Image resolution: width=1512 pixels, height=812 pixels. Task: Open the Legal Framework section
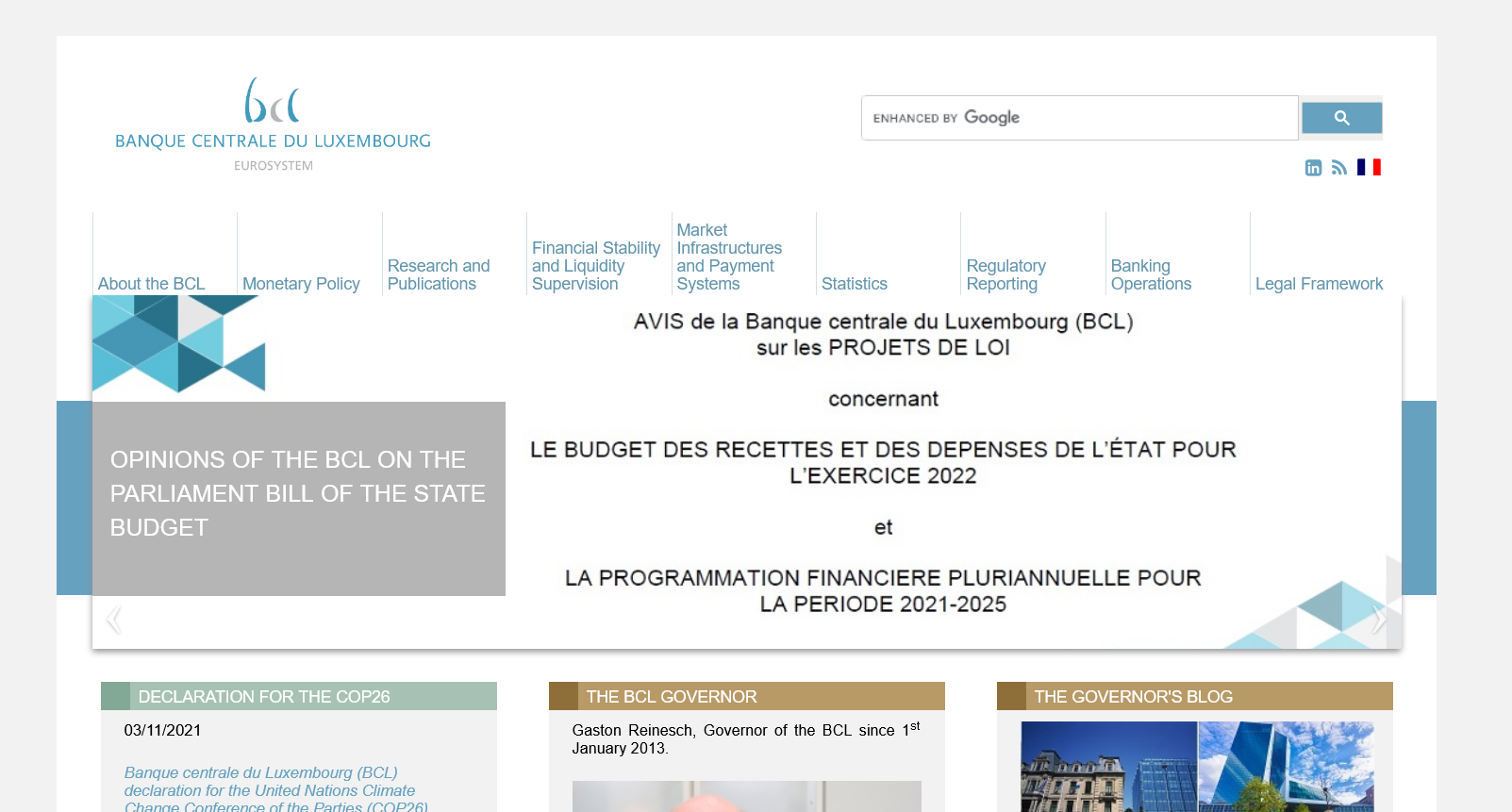coord(1319,284)
